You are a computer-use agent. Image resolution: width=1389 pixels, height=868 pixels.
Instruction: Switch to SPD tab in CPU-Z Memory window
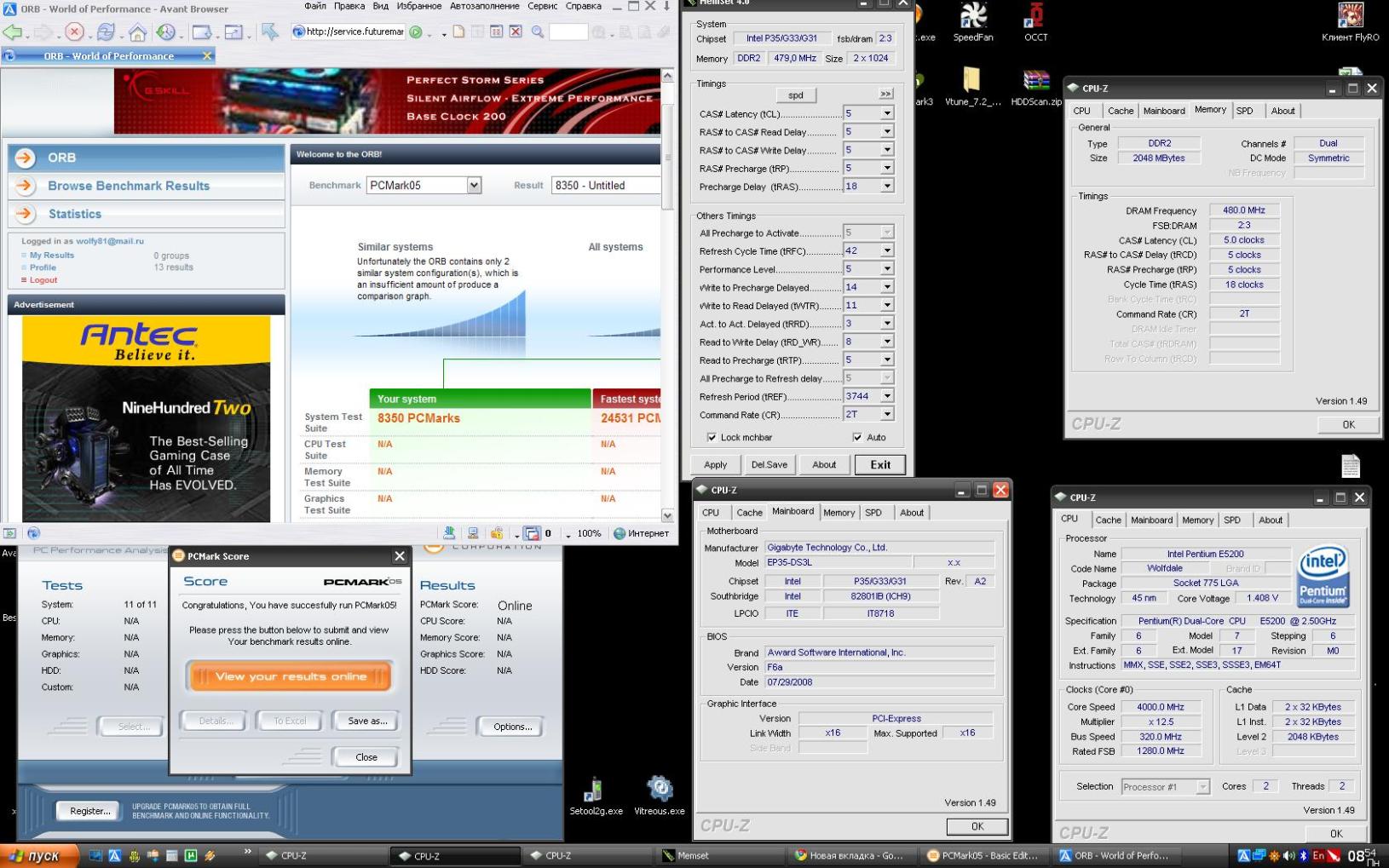coord(1244,111)
